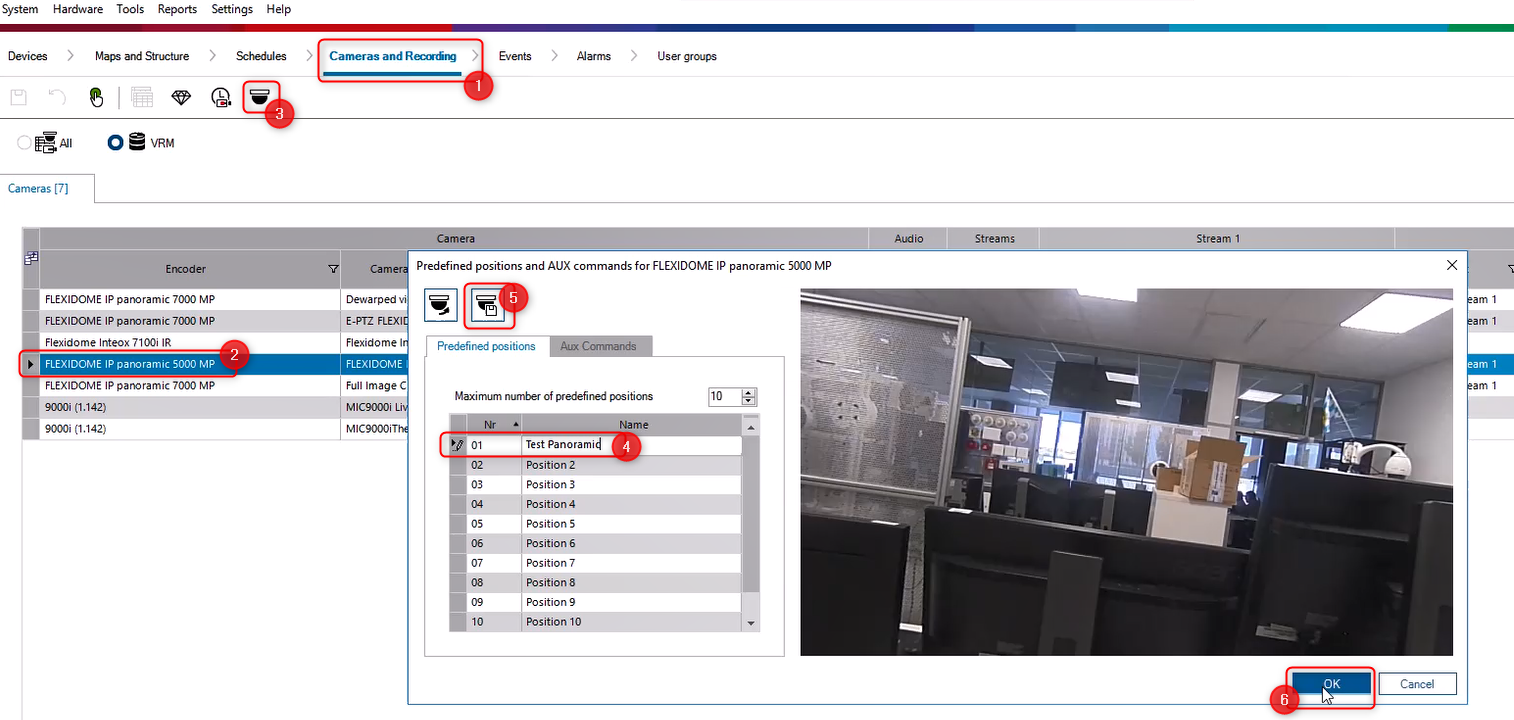Click the first dome camera icon in dialog
The width and height of the screenshot is (1514, 720).
pyautogui.click(x=441, y=306)
